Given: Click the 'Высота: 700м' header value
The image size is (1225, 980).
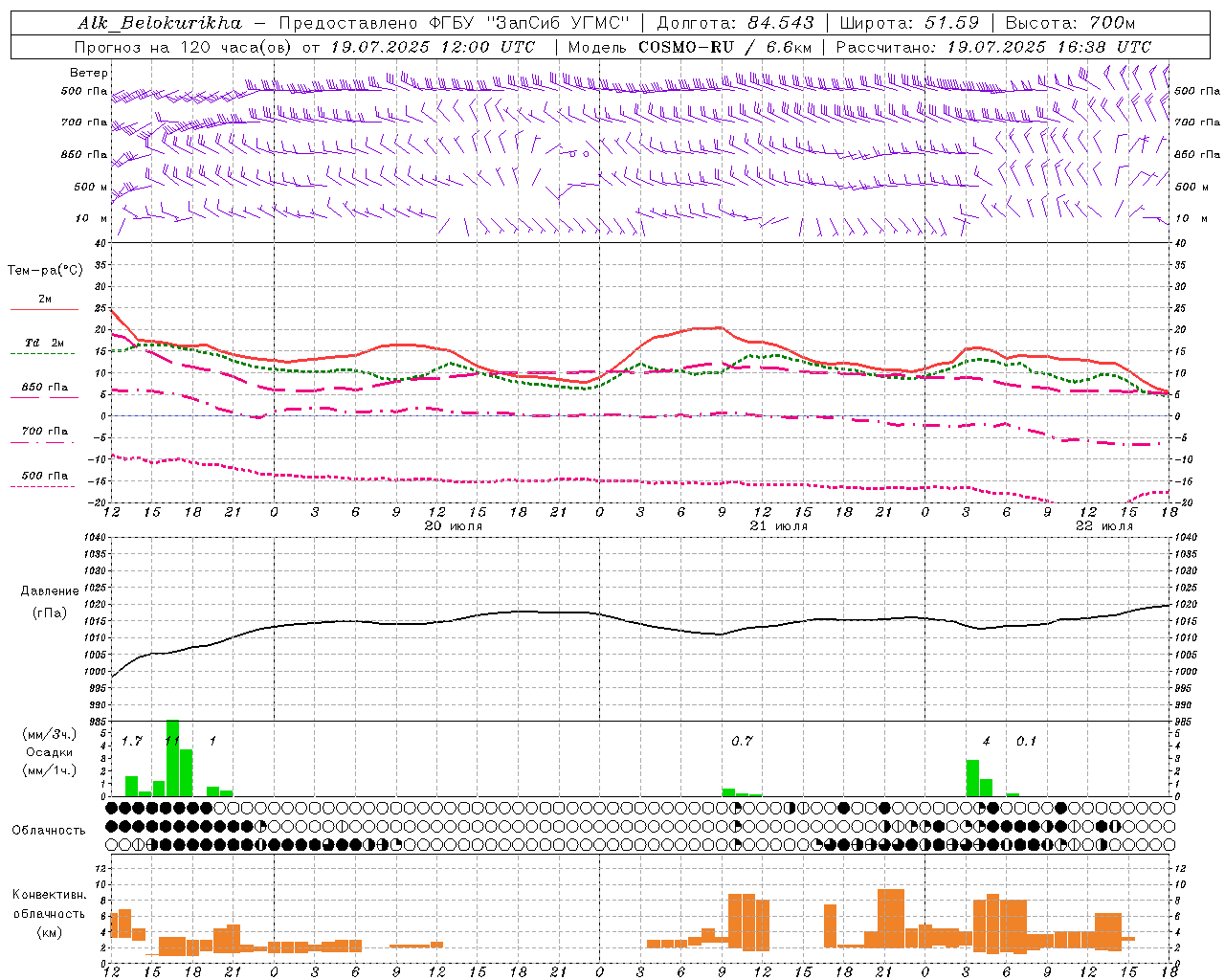Looking at the screenshot, I should click(x=1070, y=23).
